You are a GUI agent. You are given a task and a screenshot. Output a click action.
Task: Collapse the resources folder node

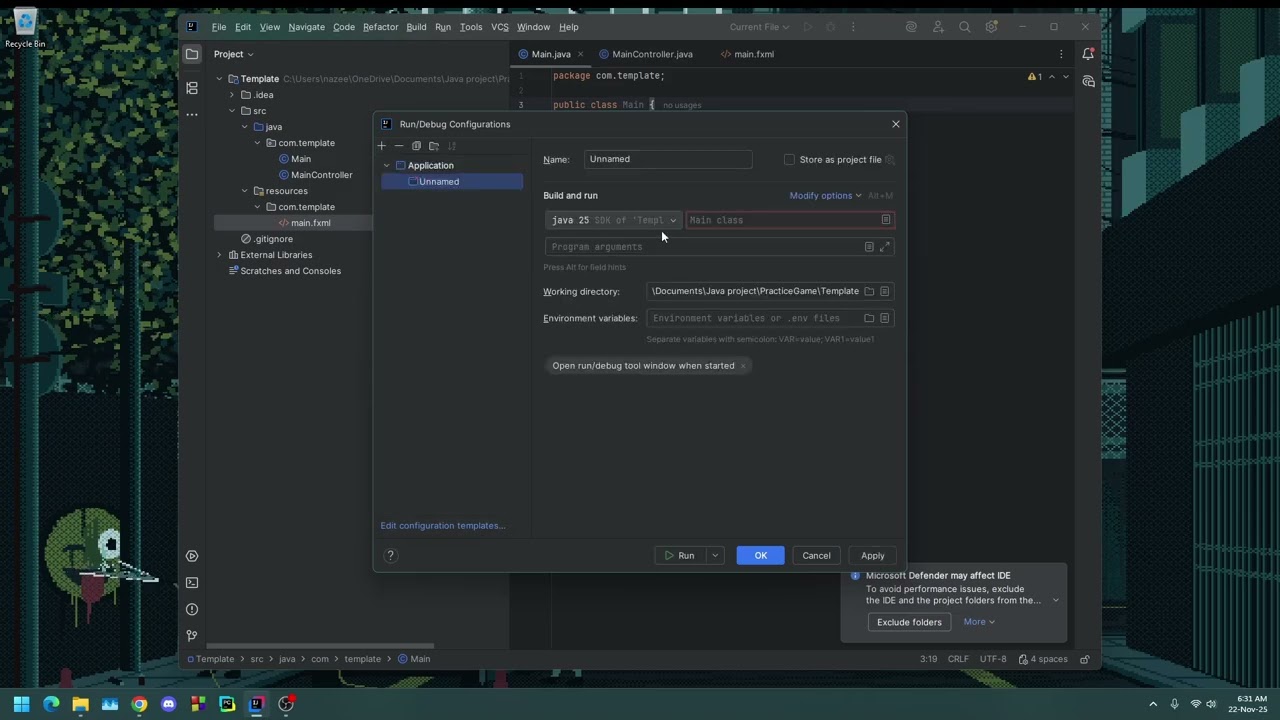click(244, 191)
